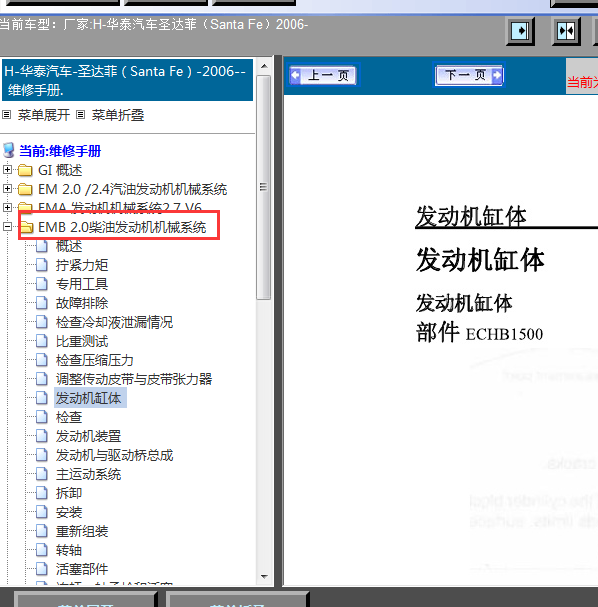Open the 重新组装 page
598x607 pixels.
[82, 532]
